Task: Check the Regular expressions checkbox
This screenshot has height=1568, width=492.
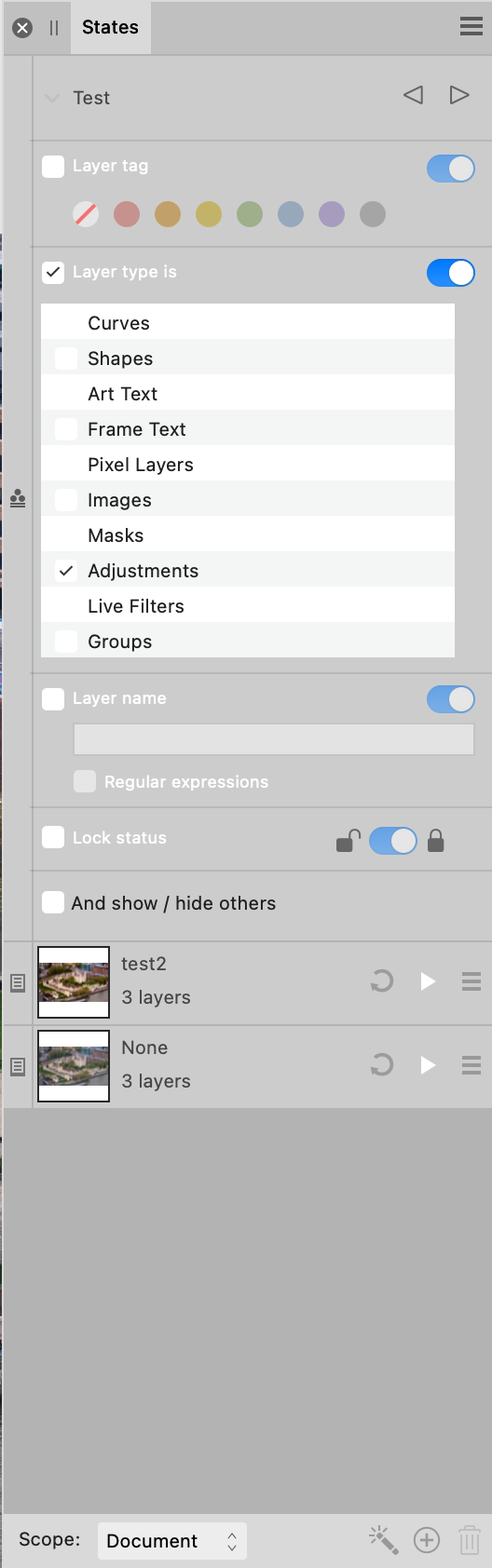Action: pos(85,781)
